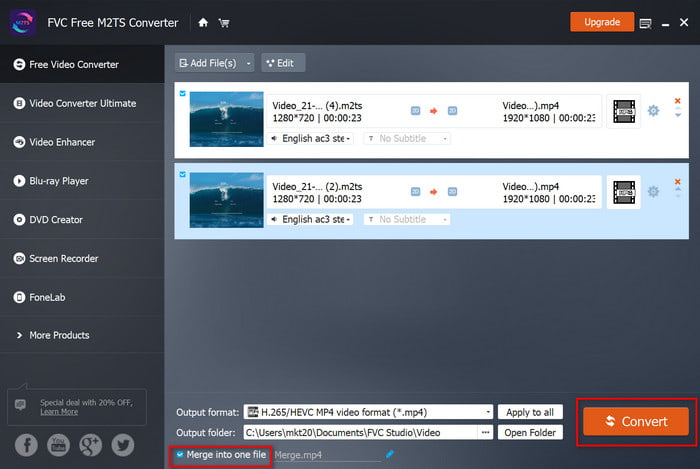
Task: Open settings gear for first video
Action: [x=653, y=110]
